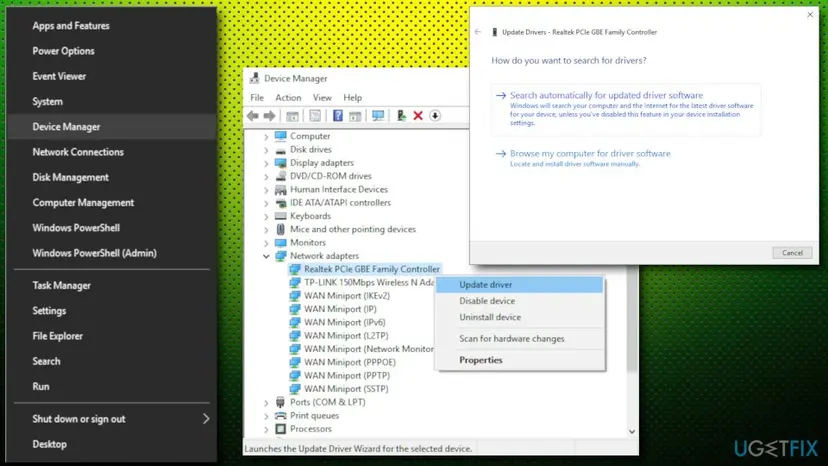Screen dimensions: 828x466
Task: Click the Device Manager title bar icon
Action: pyautogui.click(x=254, y=78)
